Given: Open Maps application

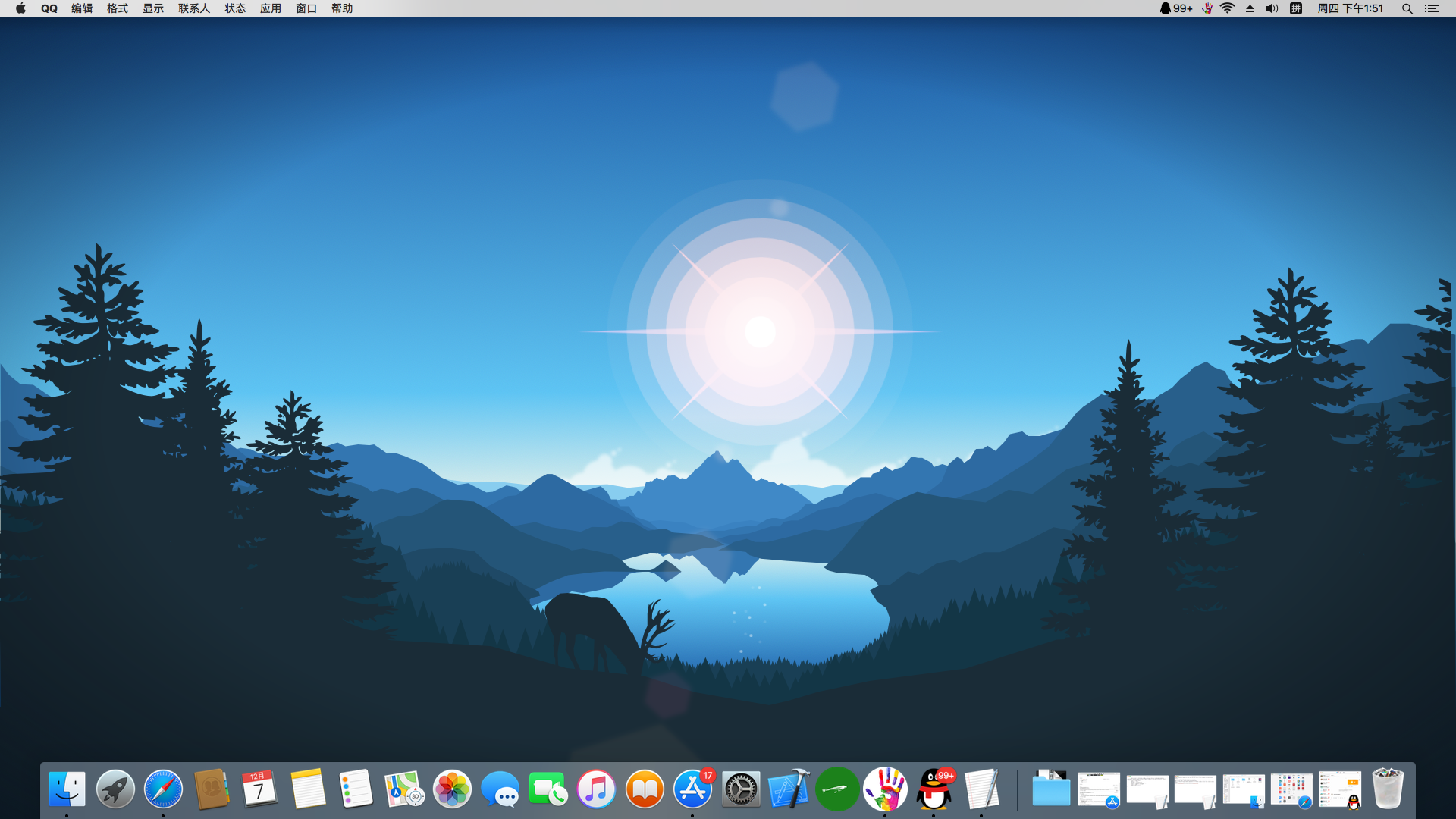Looking at the screenshot, I should [404, 790].
